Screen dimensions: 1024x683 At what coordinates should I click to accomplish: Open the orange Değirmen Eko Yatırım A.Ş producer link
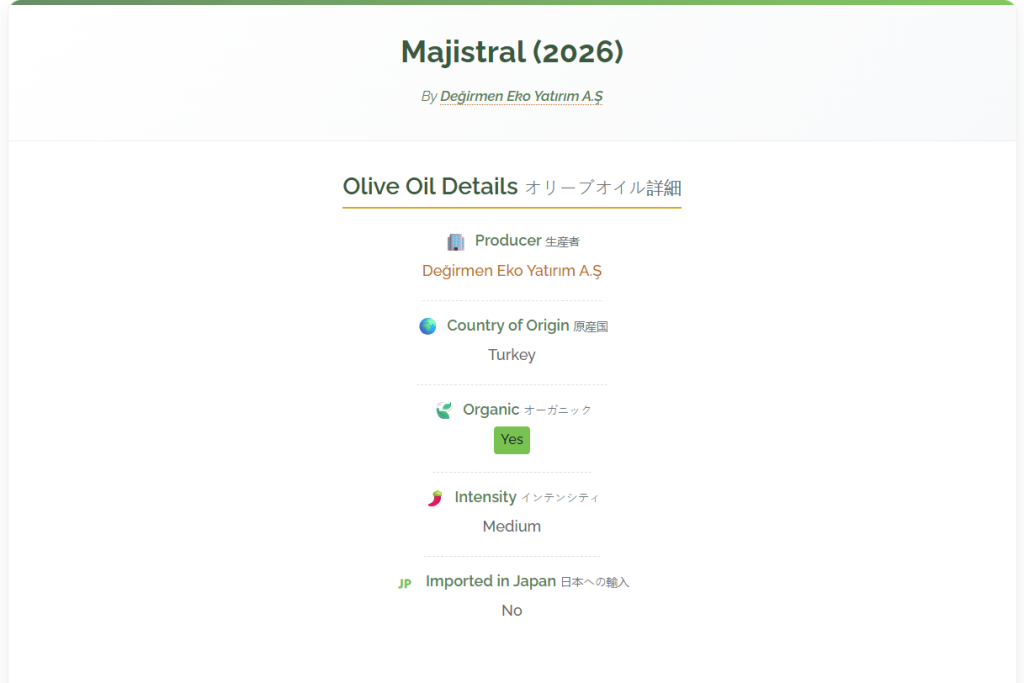512,270
